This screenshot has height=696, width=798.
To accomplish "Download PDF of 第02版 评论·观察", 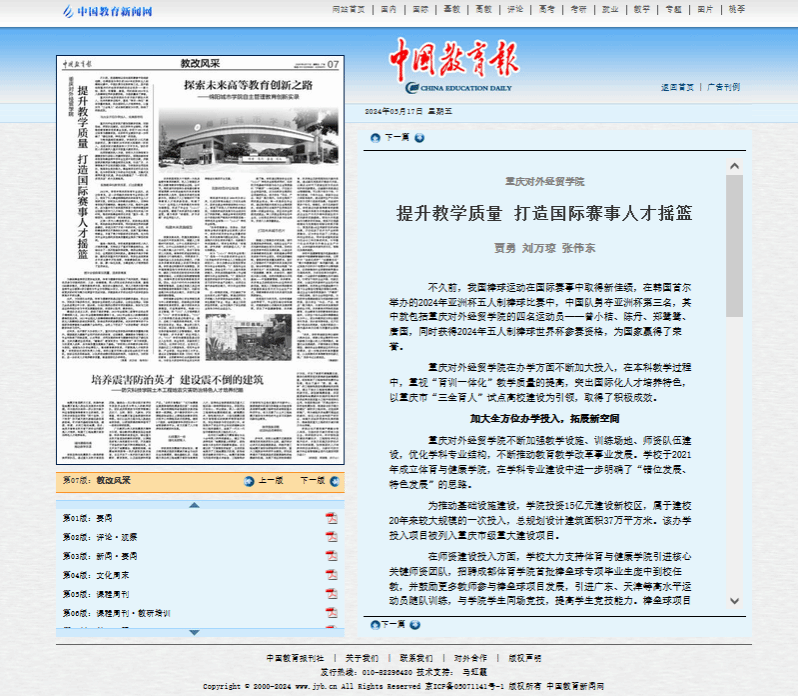I will (x=331, y=537).
